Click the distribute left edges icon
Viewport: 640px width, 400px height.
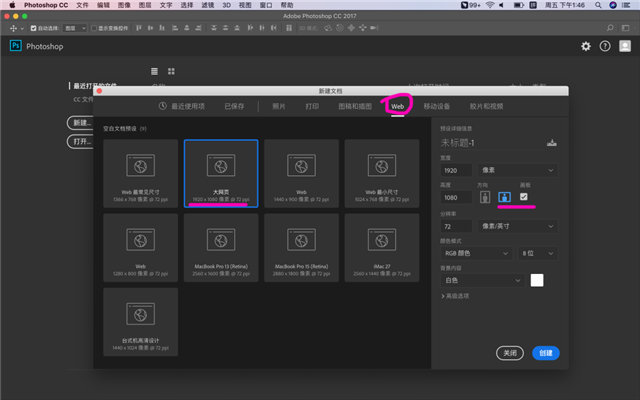(250, 28)
